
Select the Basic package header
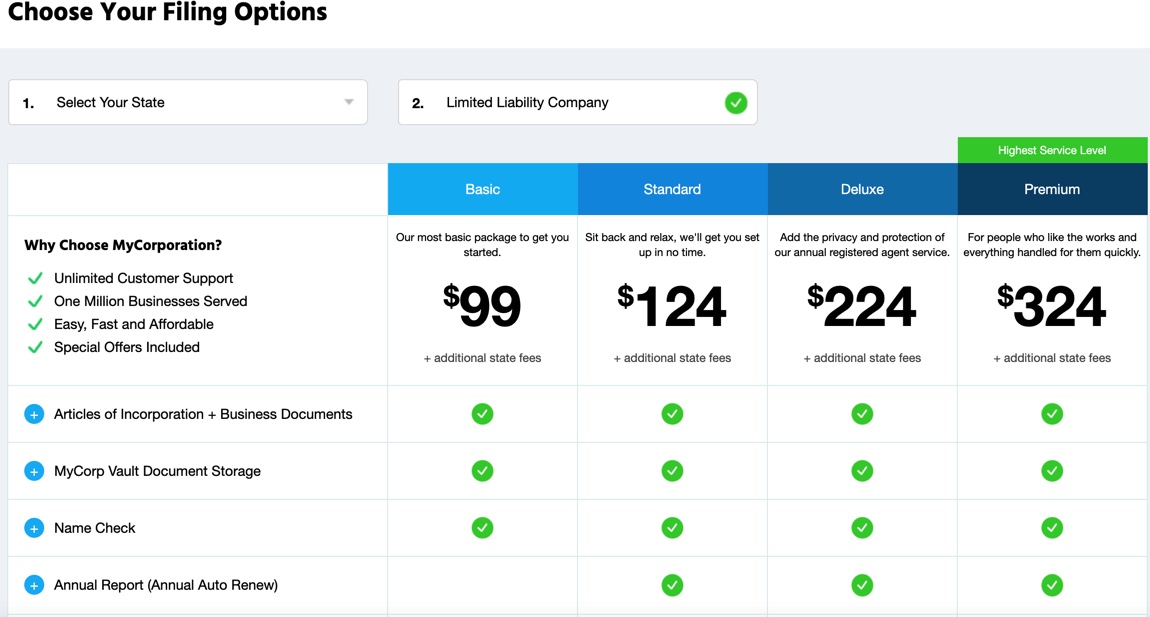click(483, 189)
